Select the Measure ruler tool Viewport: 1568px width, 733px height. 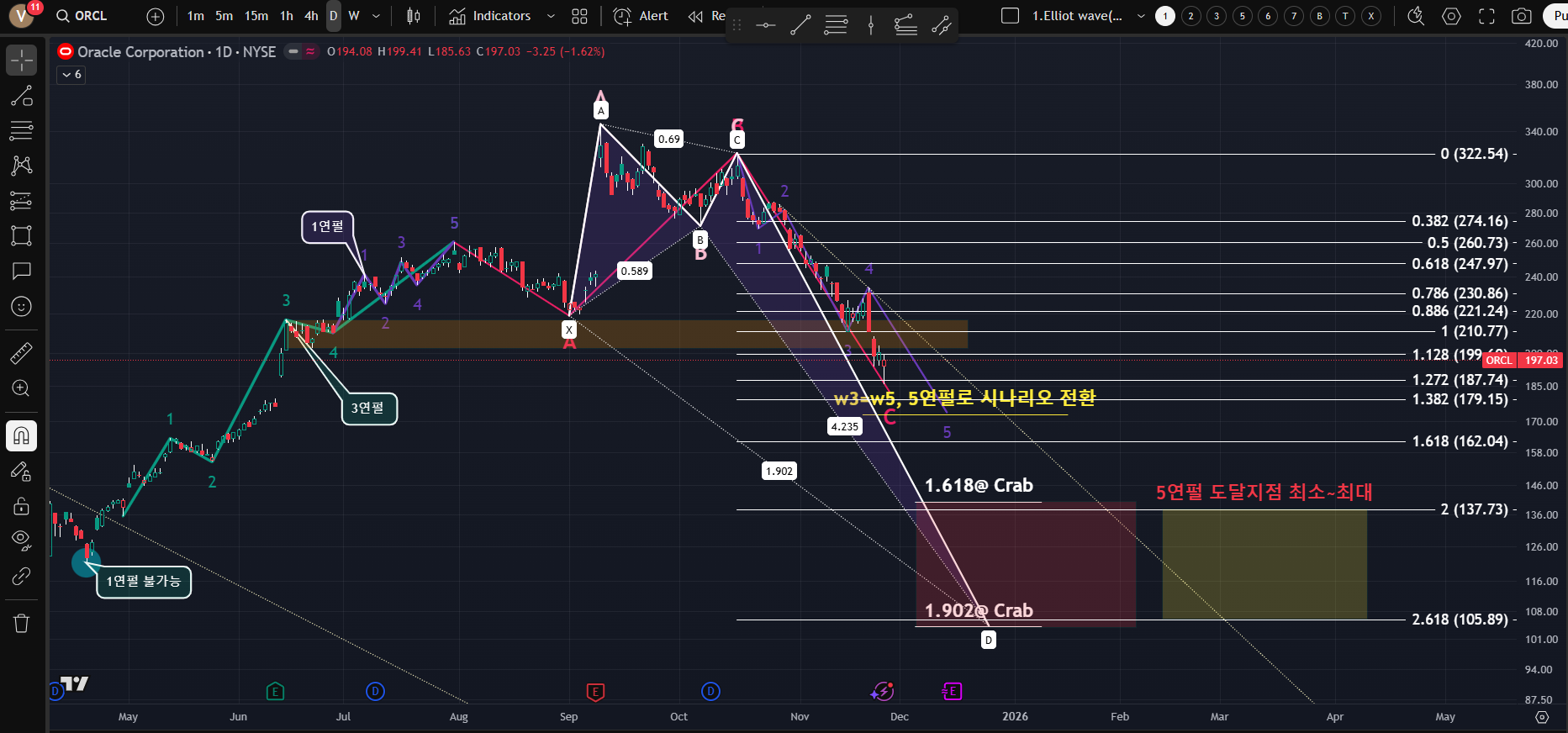21,353
